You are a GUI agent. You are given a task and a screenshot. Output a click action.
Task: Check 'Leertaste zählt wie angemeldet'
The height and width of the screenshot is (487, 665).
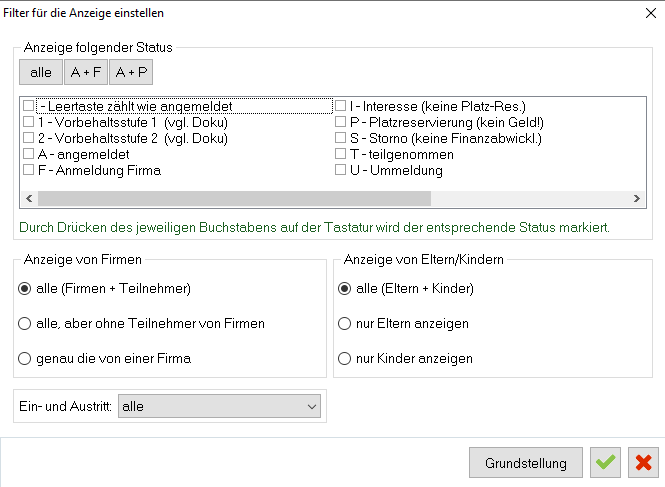click(28, 106)
